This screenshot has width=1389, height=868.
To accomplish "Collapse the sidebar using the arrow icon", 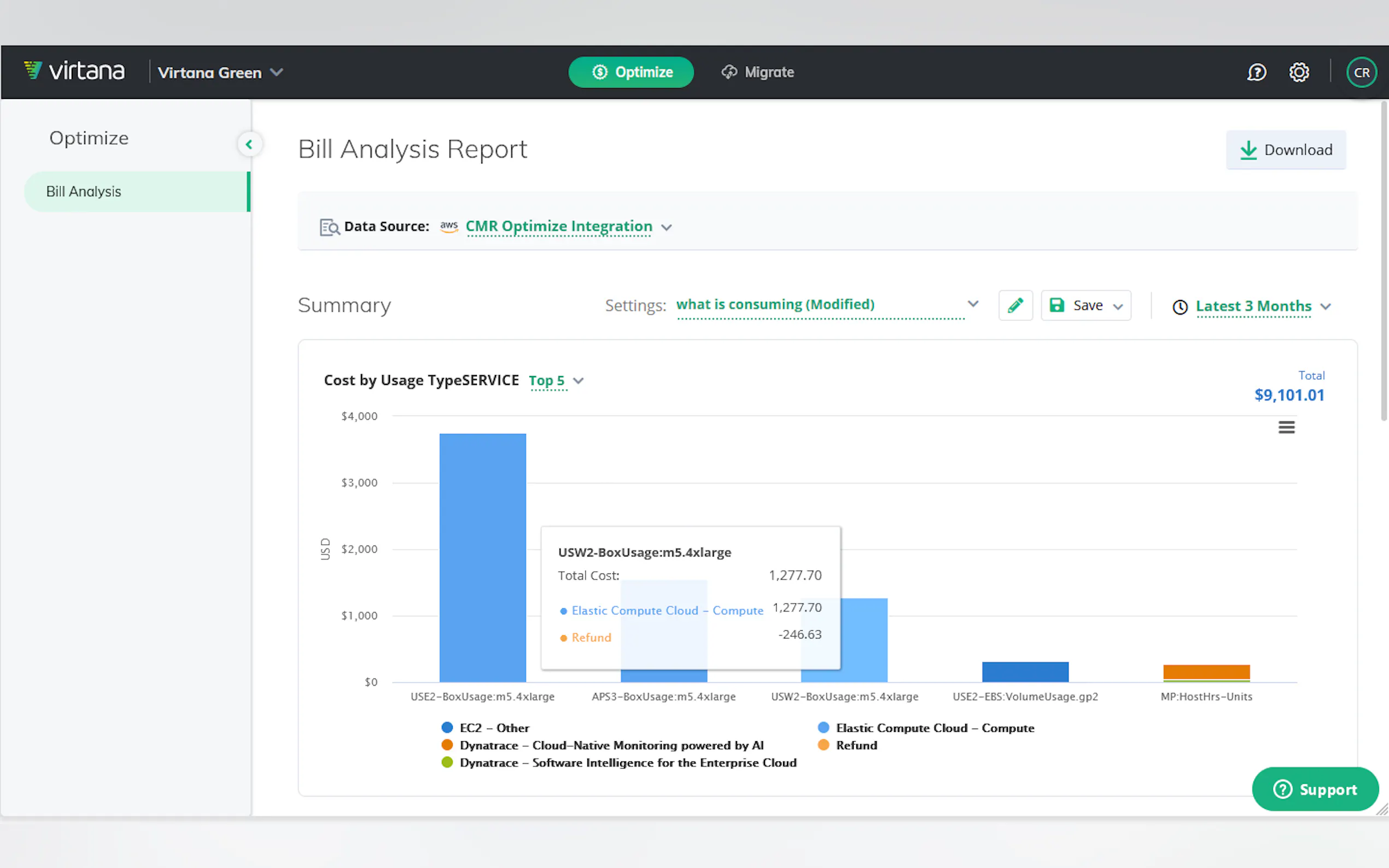I will pos(249,145).
